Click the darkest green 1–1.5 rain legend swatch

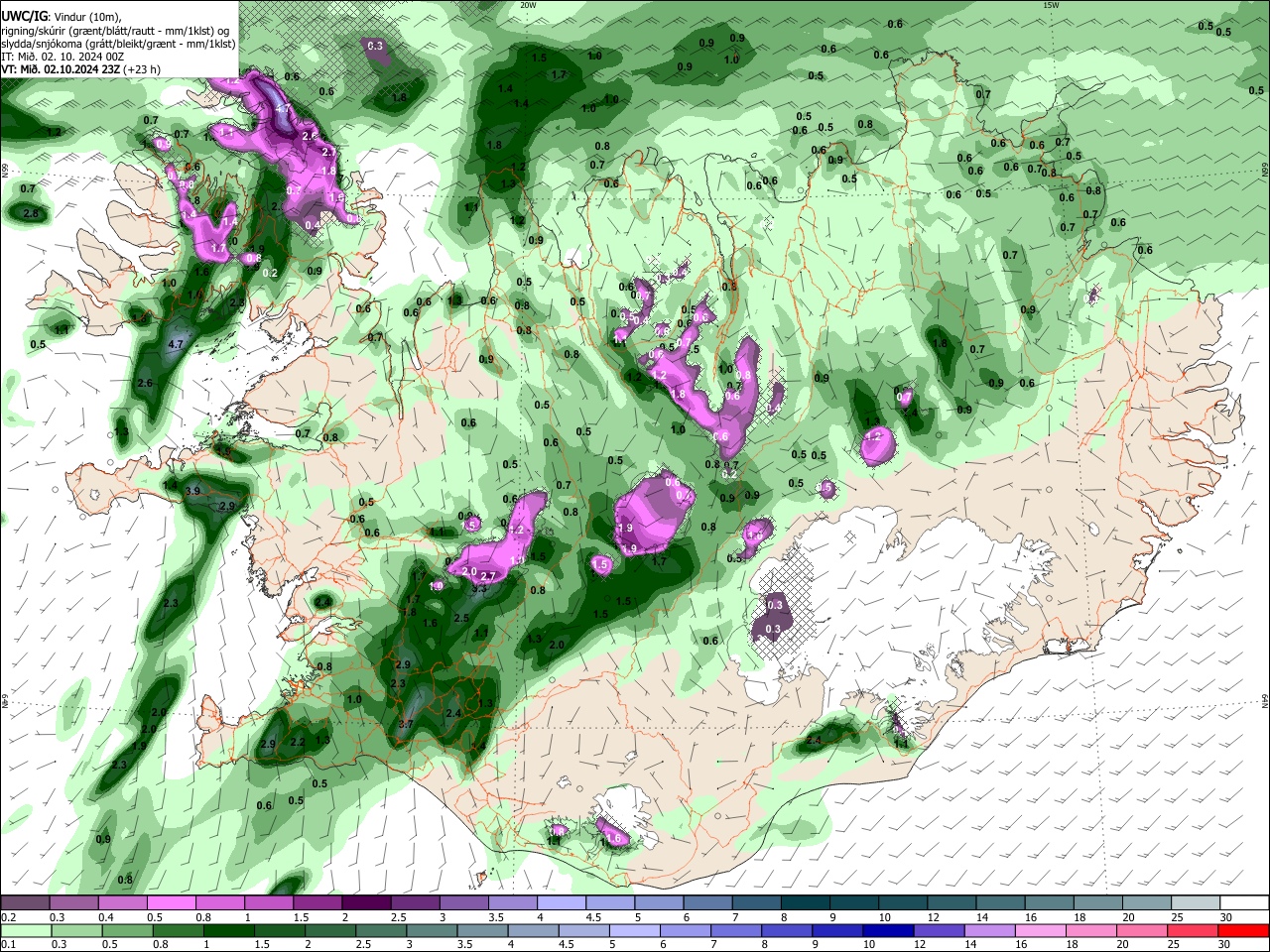click(228, 930)
